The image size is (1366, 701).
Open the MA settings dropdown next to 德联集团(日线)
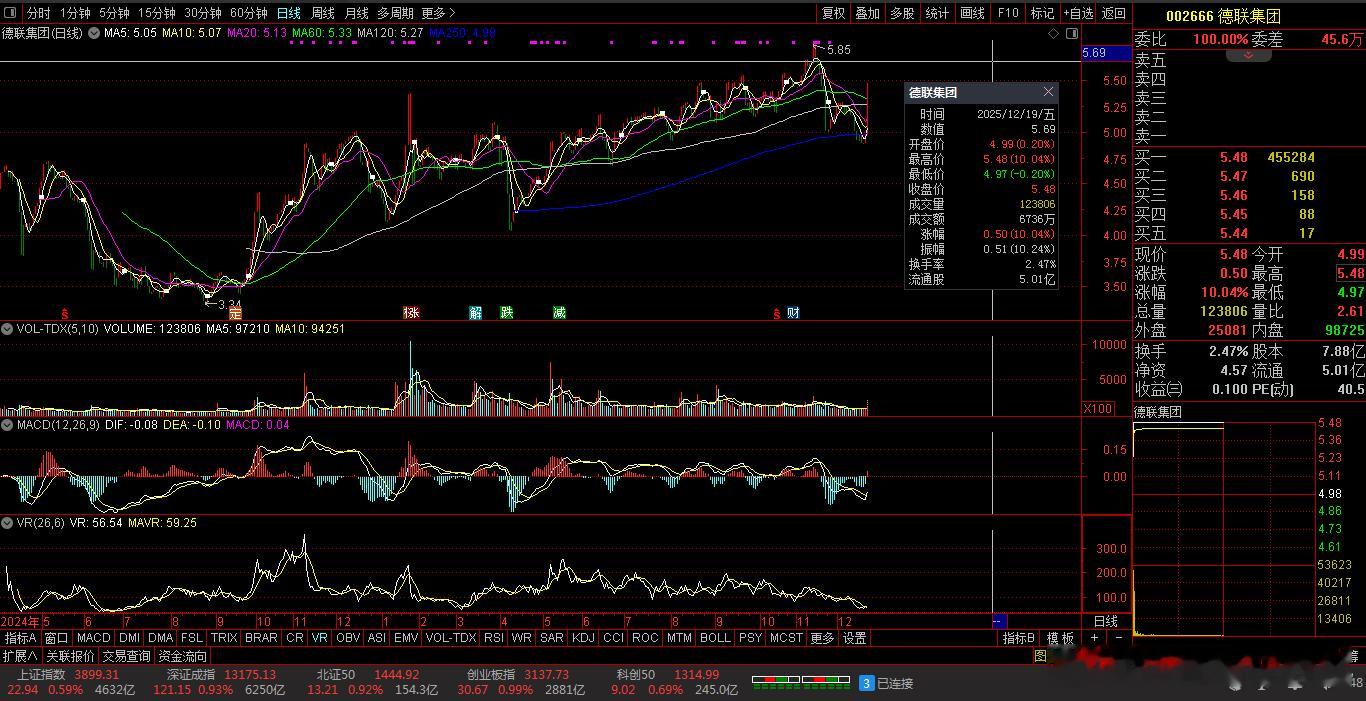[x=94, y=33]
